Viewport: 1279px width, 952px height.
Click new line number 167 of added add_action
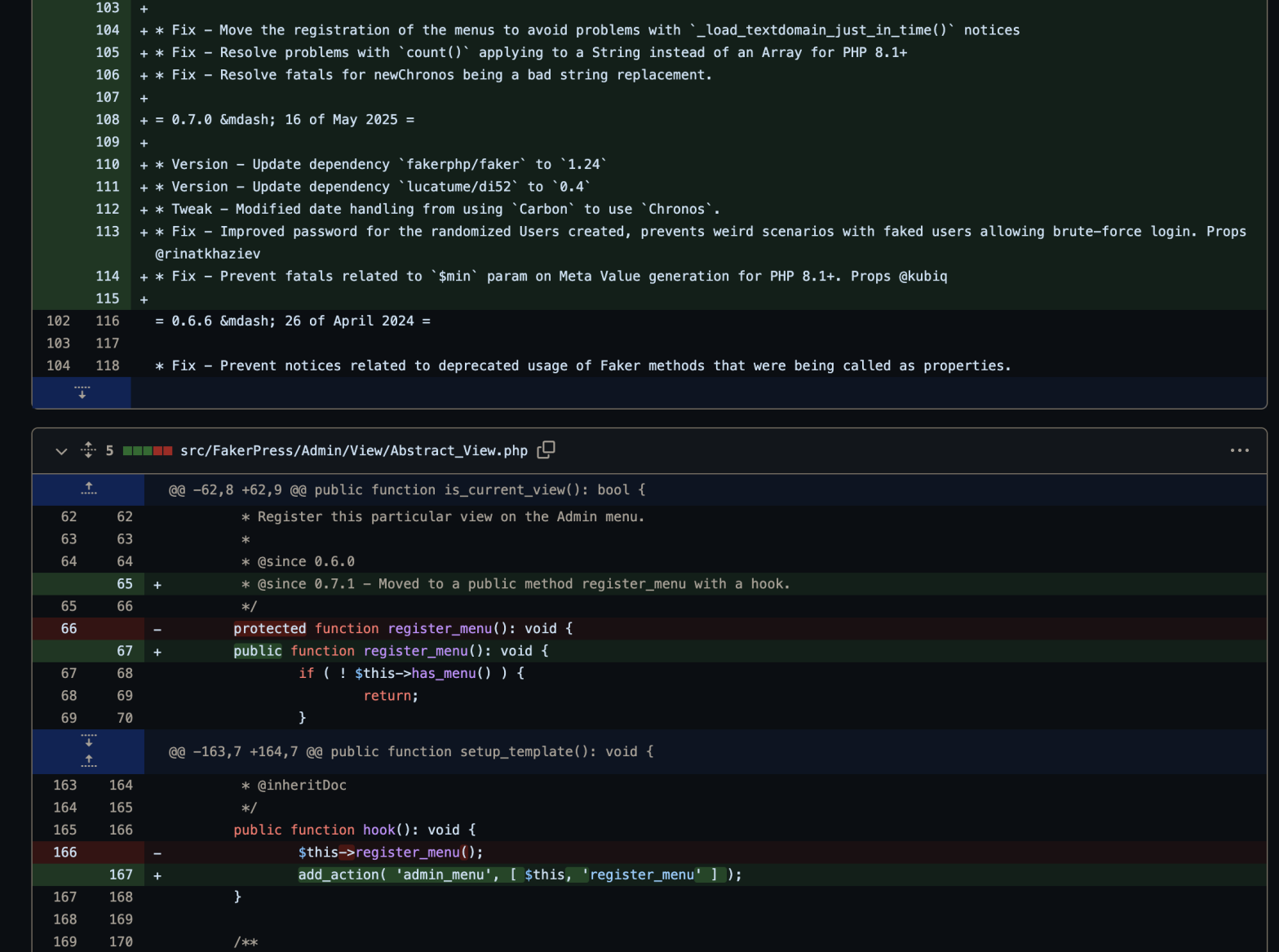[x=121, y=875]
